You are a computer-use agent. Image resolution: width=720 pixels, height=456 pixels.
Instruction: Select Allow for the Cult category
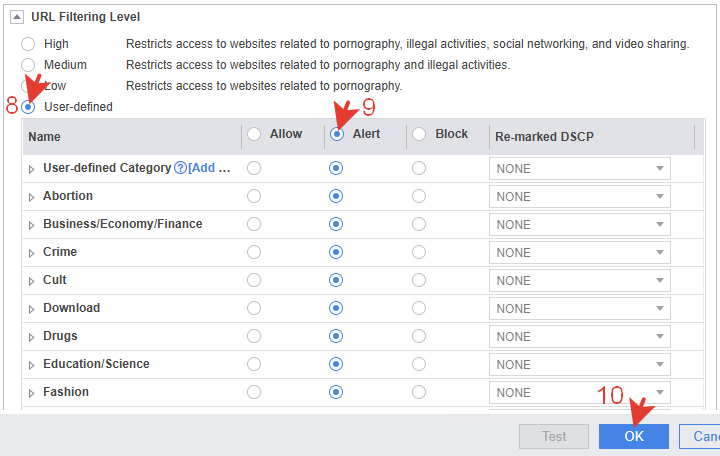[x=254, y=280]
